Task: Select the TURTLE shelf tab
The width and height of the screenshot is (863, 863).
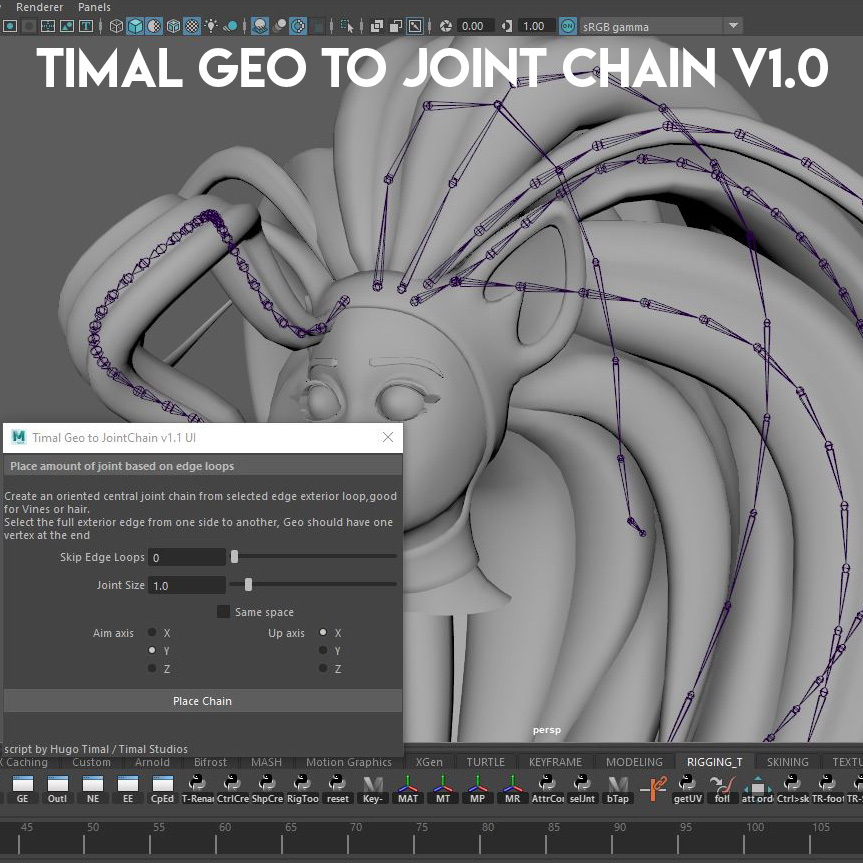Action: 485,762
